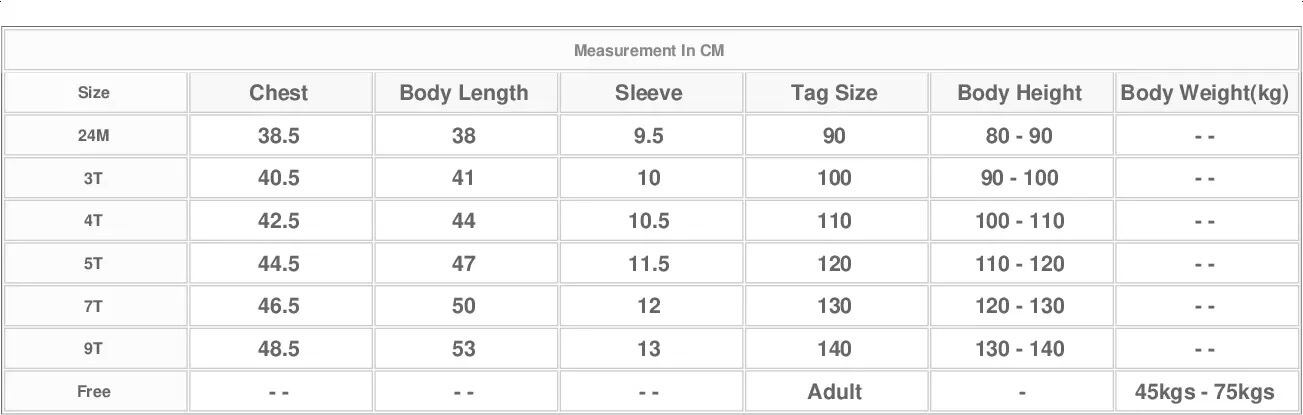Select the 9T size row label
The height and width of the screenshot is (415, 1303).
(x=93, y=349)
